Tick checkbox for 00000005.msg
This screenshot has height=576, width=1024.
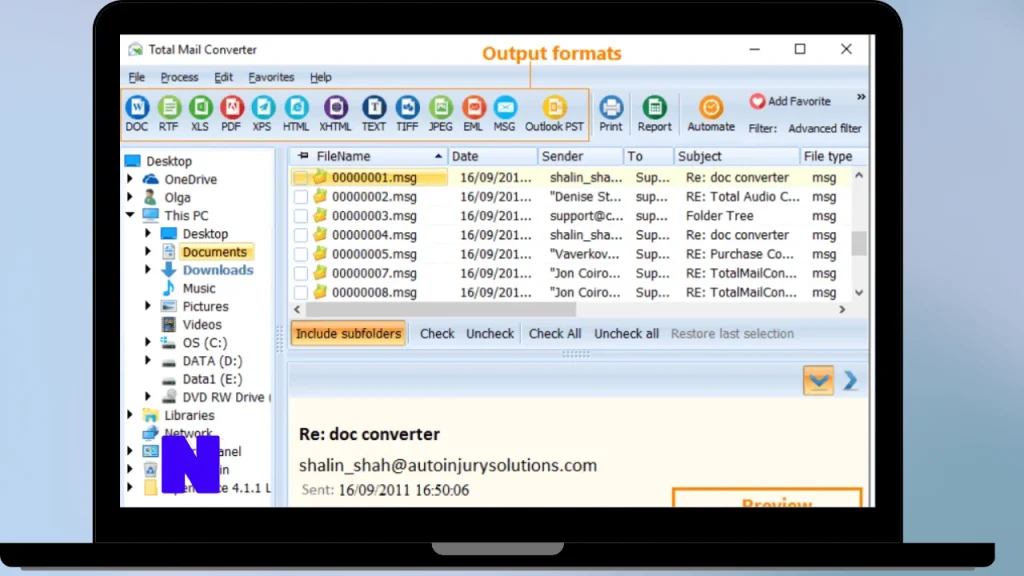tap(300, 254)
